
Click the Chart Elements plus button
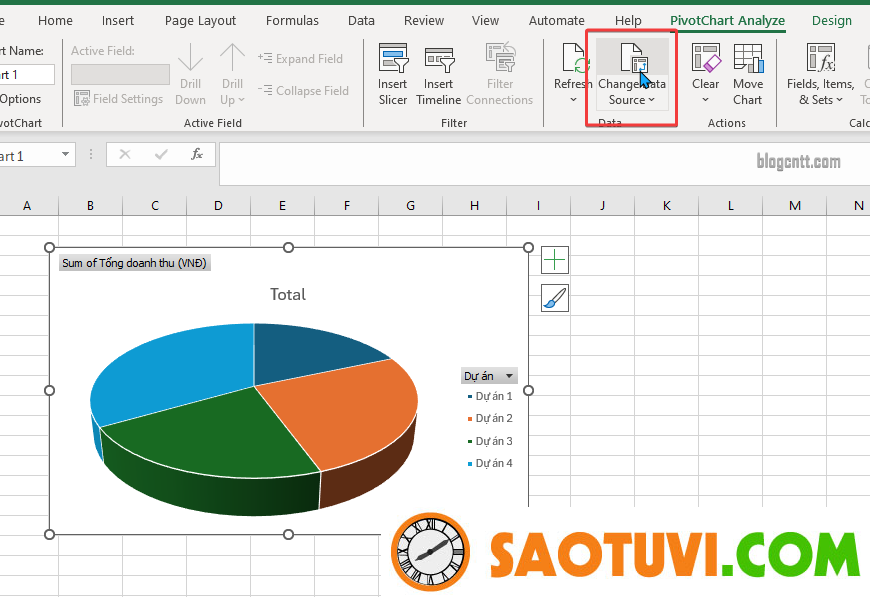555,260
